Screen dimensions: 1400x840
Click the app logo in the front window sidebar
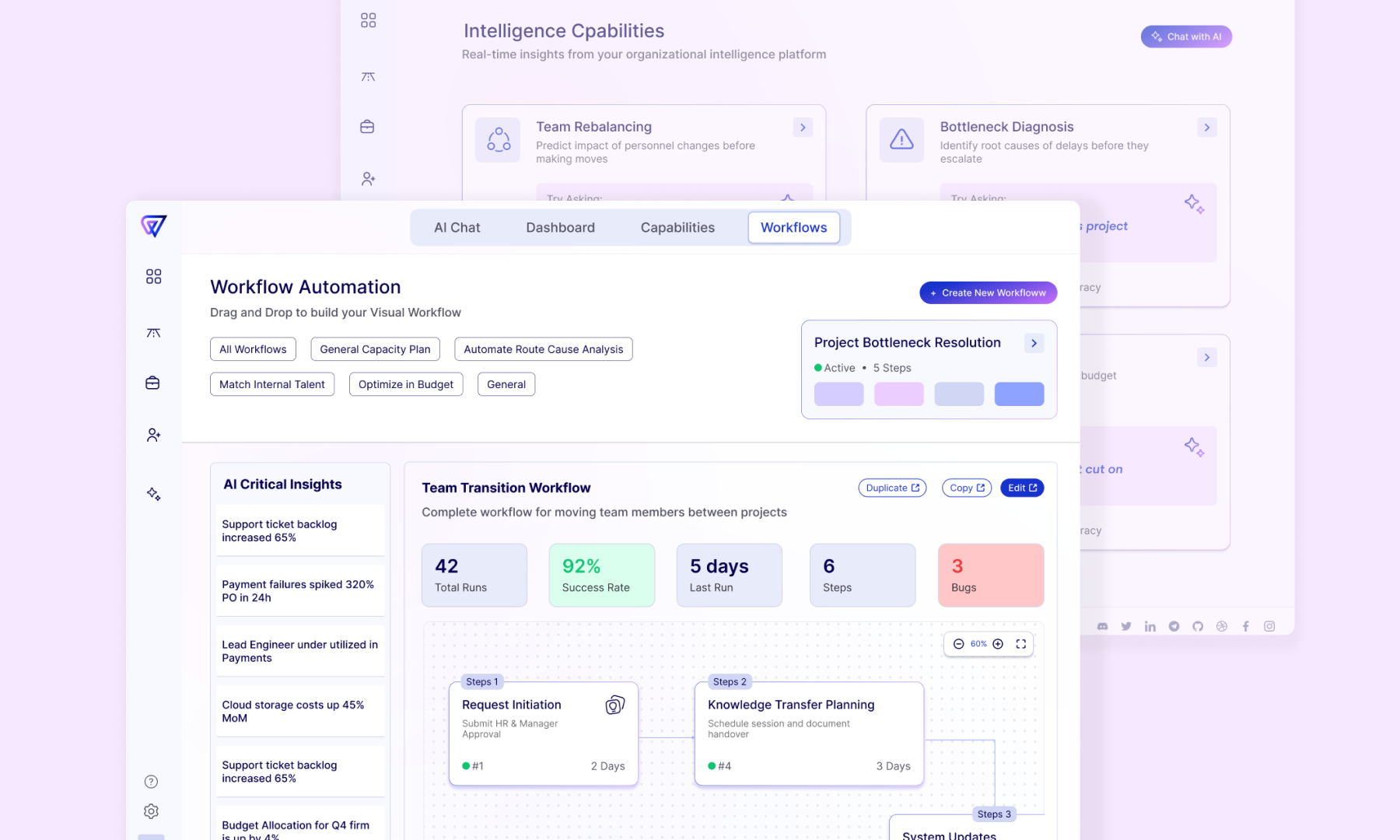153,226
